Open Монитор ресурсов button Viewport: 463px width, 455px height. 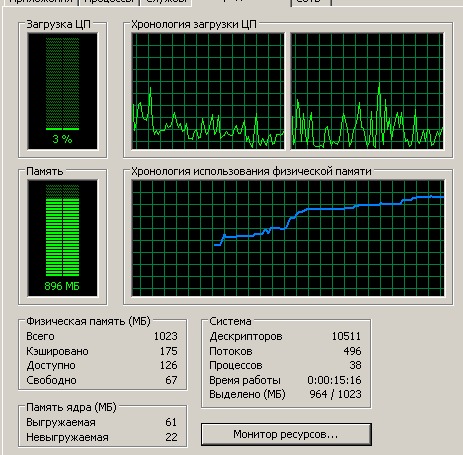tap(286, 434)
